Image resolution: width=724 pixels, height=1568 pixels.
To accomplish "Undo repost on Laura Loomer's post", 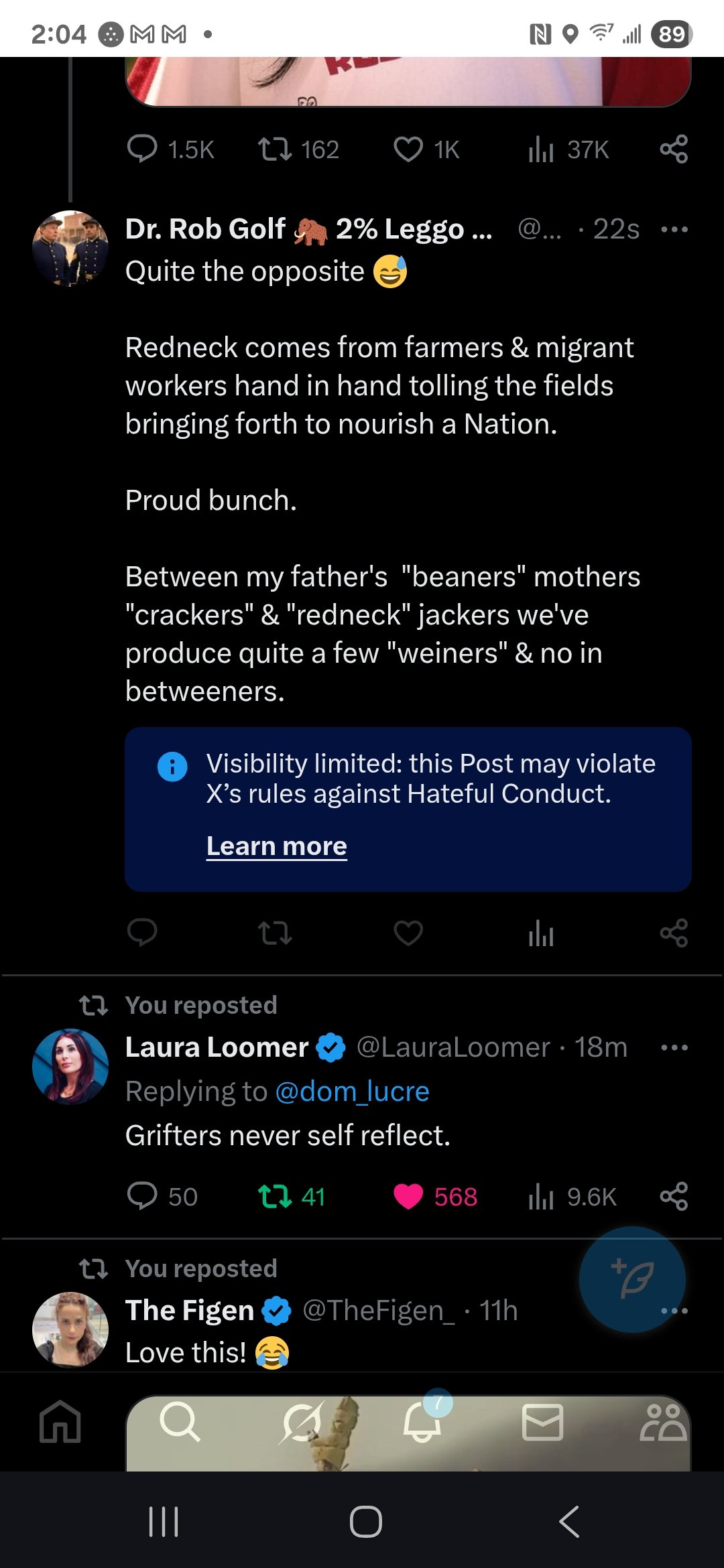I will tap(275, 1196).
